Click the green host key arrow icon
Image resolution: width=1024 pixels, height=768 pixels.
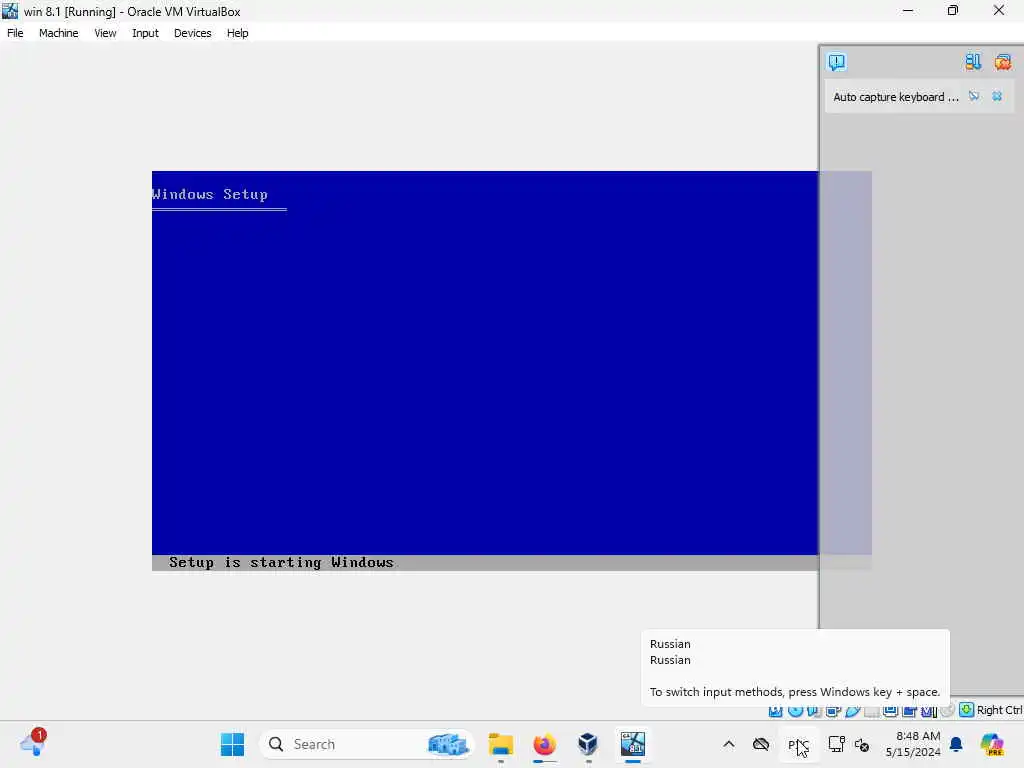967,709
